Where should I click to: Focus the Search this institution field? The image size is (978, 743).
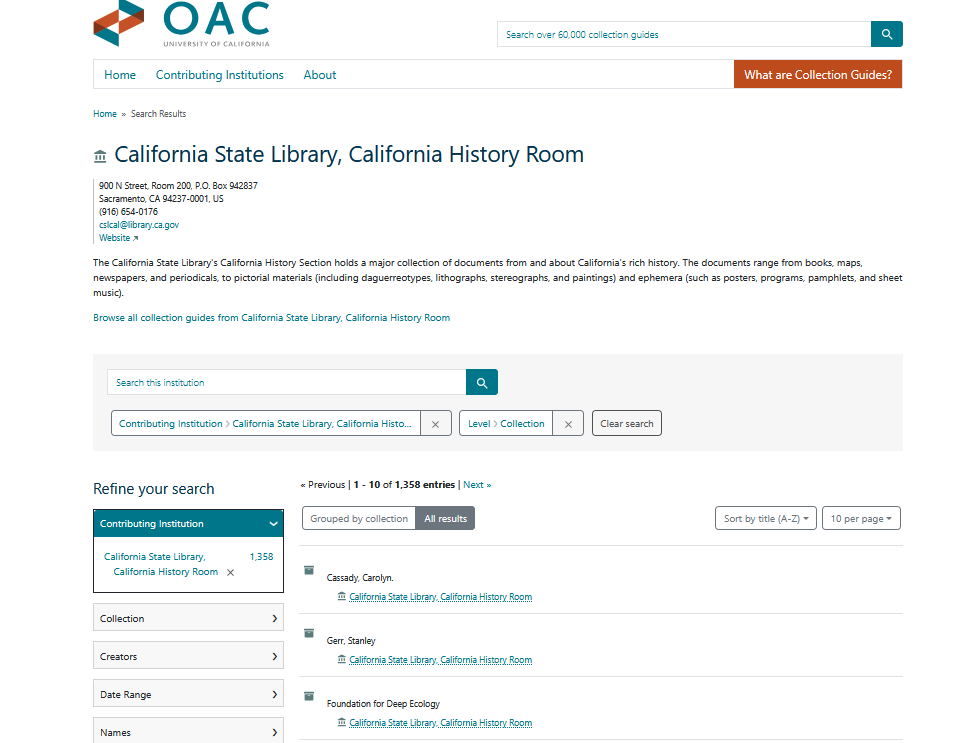287,382
